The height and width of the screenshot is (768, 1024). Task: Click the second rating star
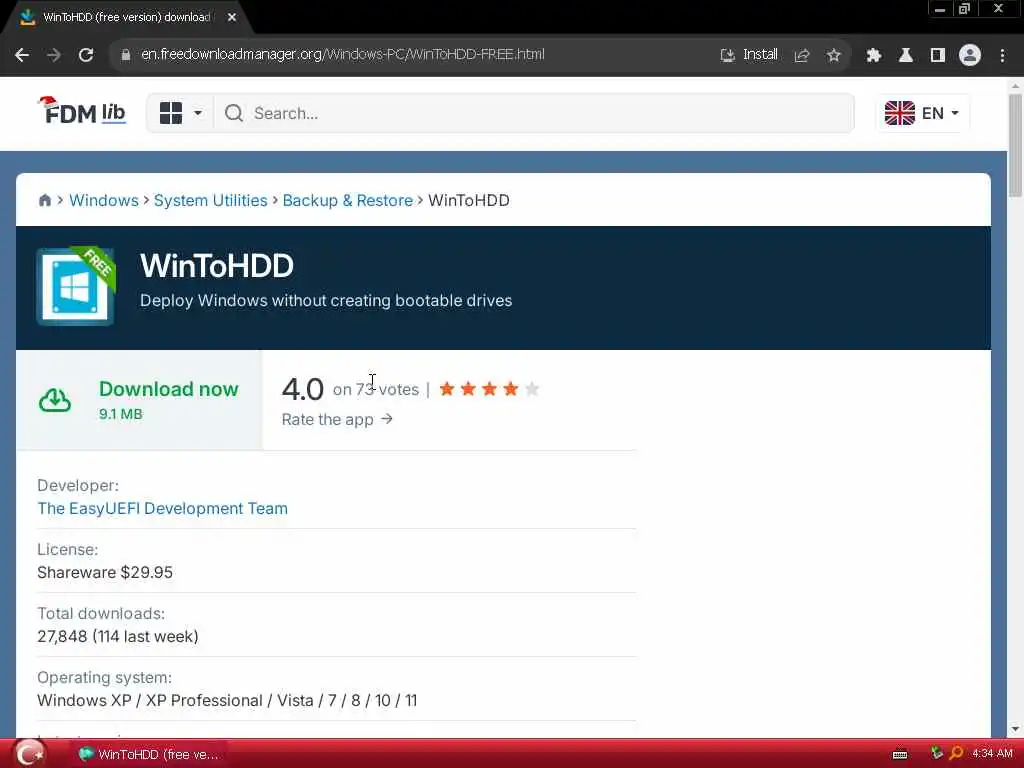(468, 389)
